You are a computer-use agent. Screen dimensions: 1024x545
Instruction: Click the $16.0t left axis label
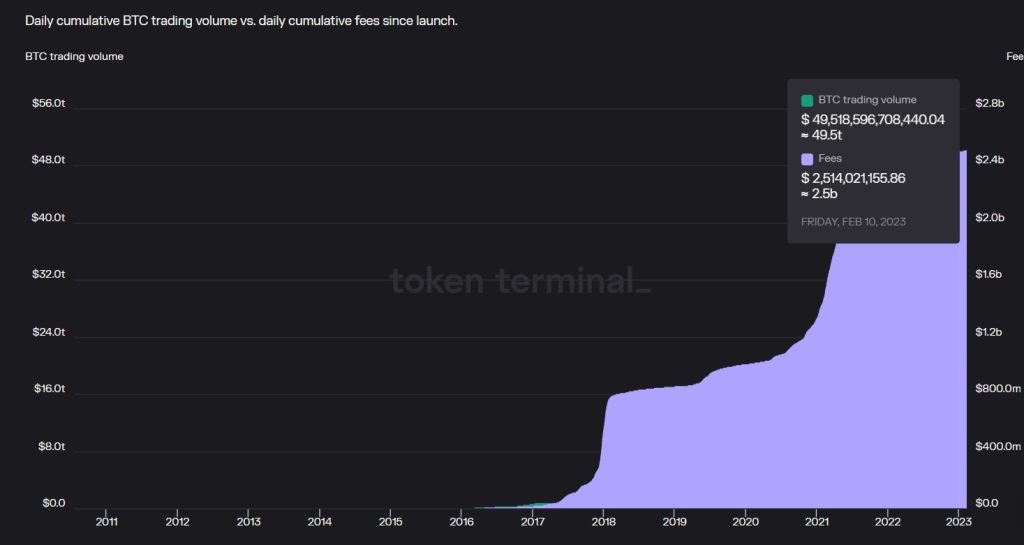point(48,388)
